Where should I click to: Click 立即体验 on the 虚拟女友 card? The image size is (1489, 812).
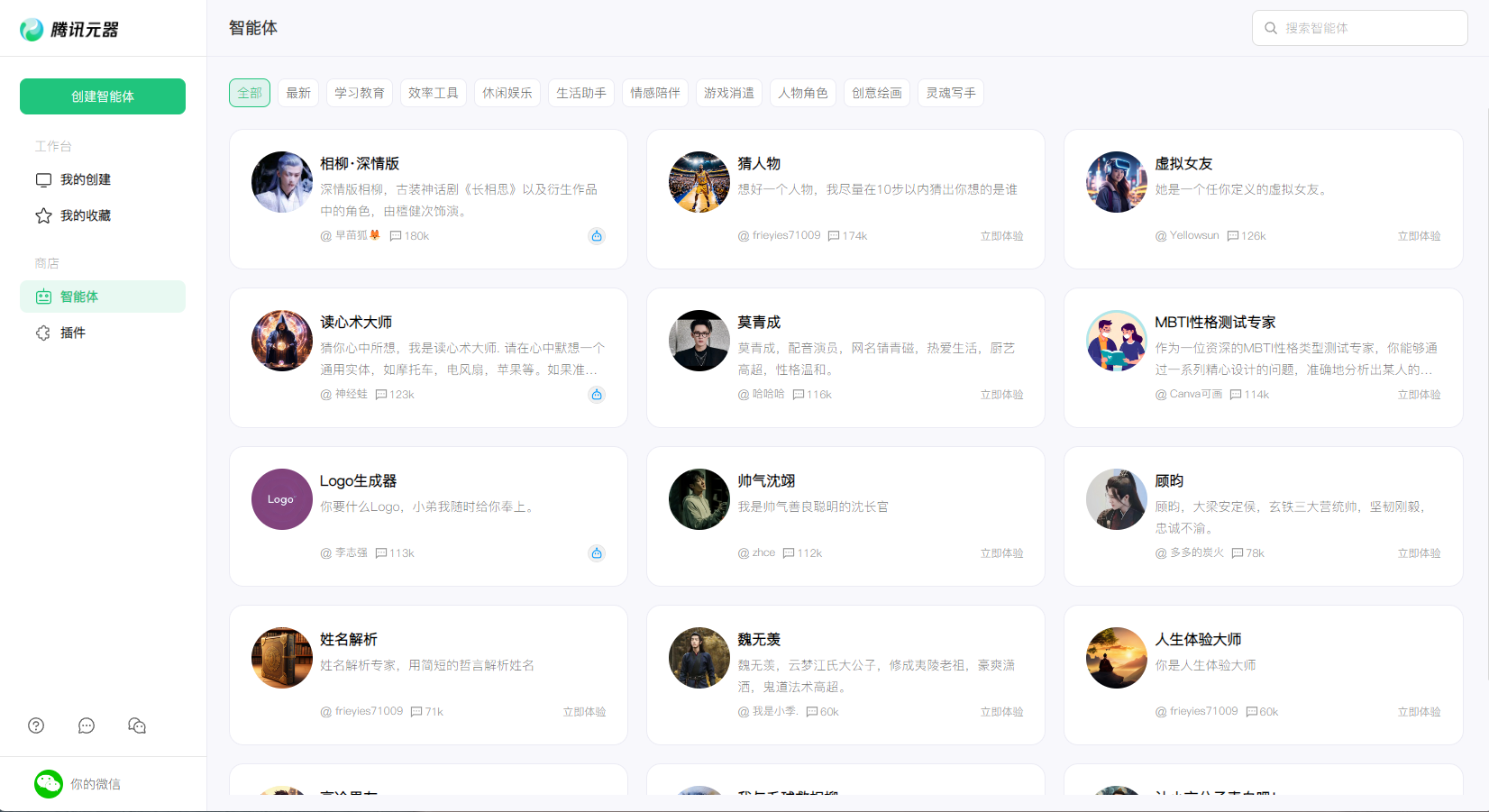pyautogui.click(x=1419, y=236)
